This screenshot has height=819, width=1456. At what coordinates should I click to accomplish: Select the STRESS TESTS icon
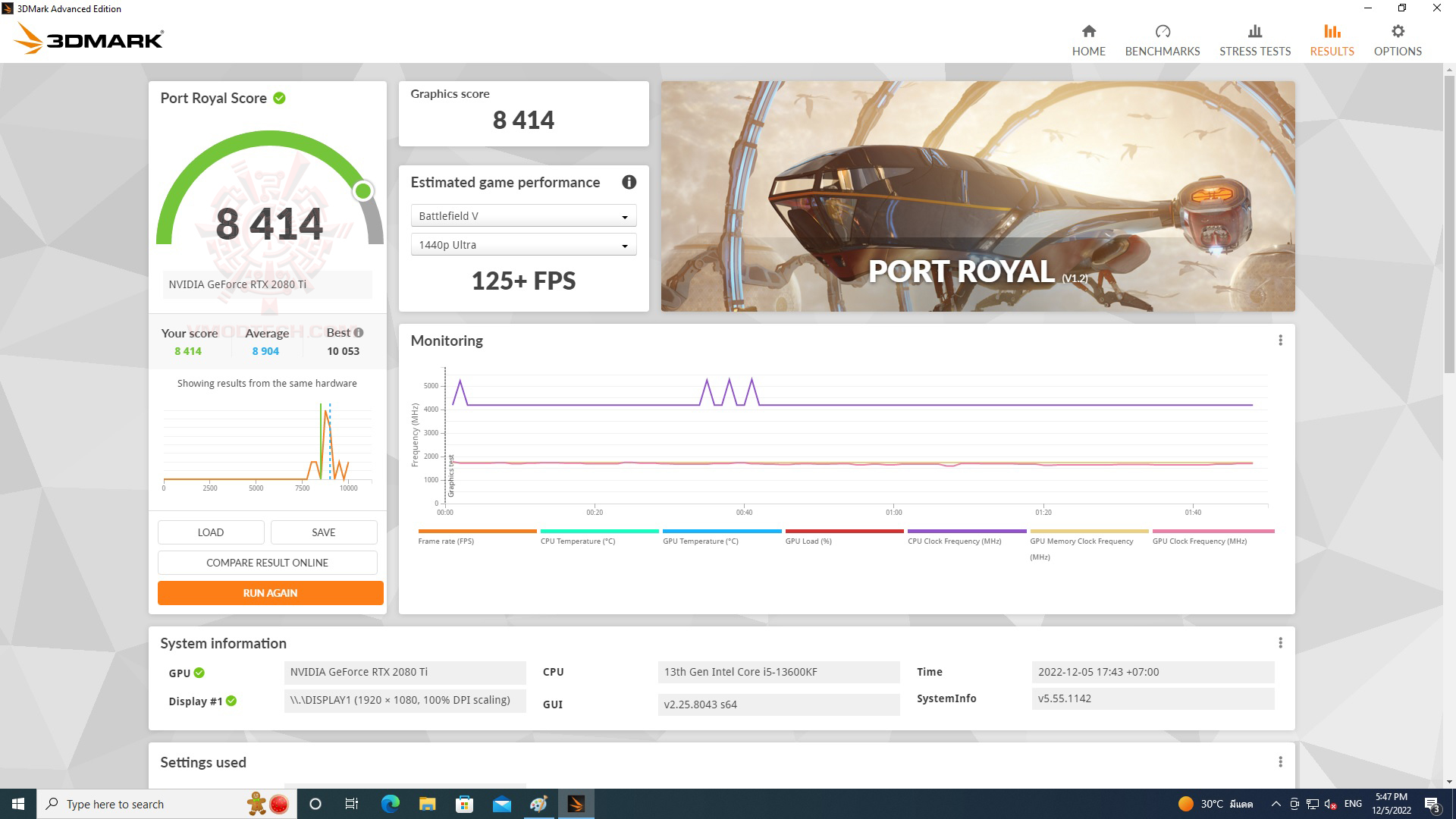(x=1254, y=38)
